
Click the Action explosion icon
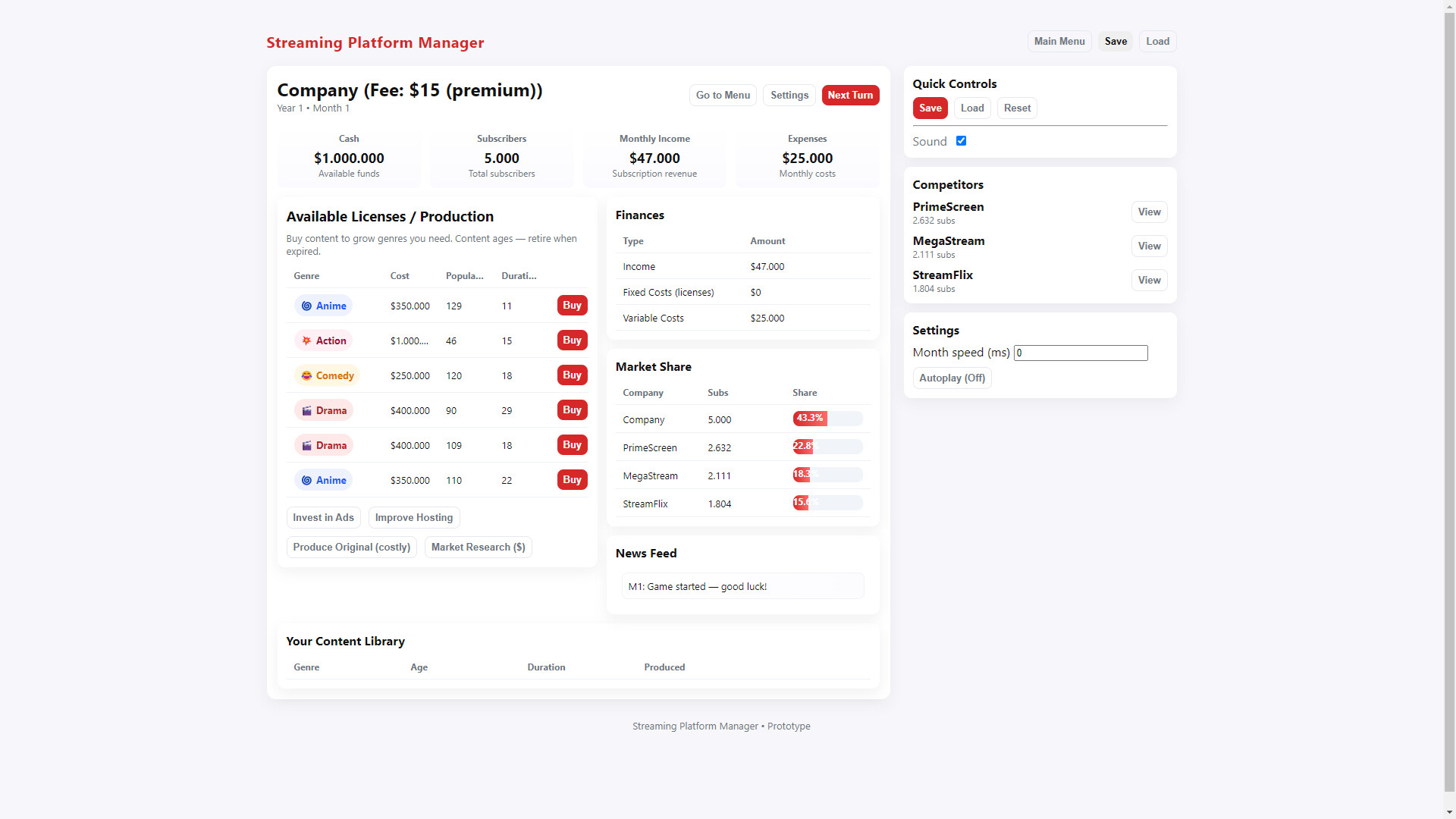click(306, 340)
